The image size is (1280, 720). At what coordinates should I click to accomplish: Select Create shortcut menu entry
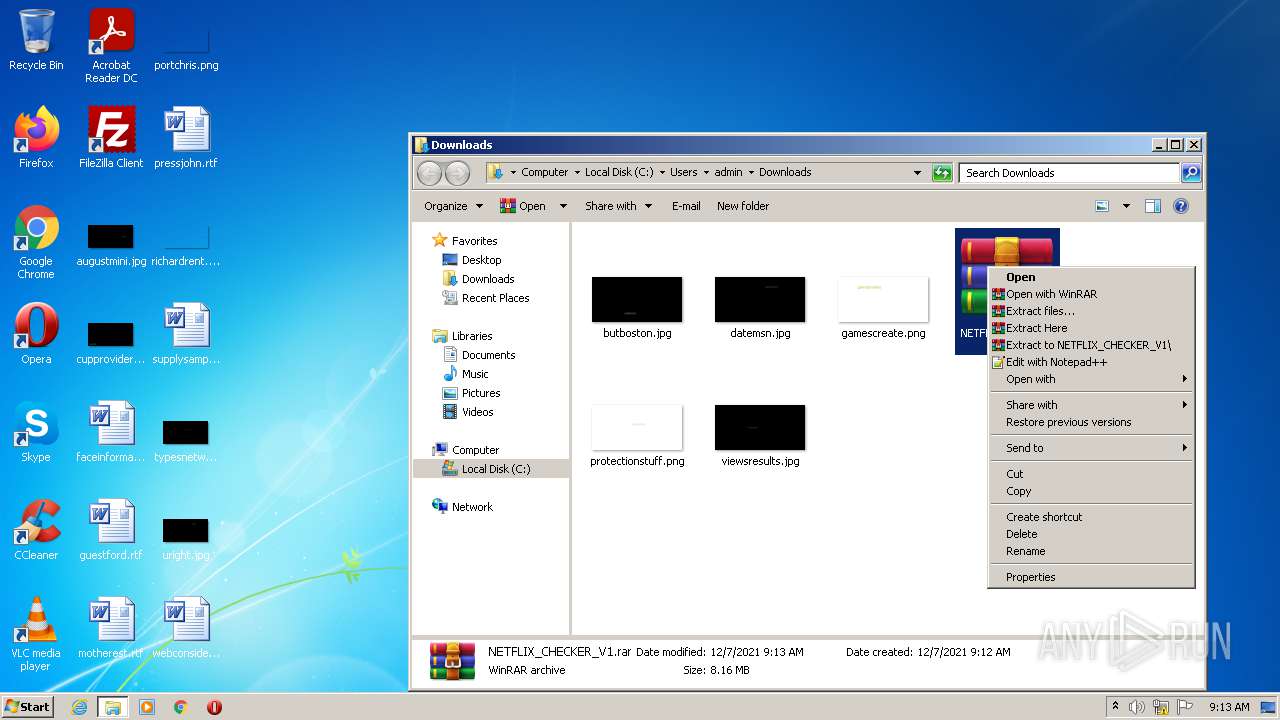coord(1091,517)
